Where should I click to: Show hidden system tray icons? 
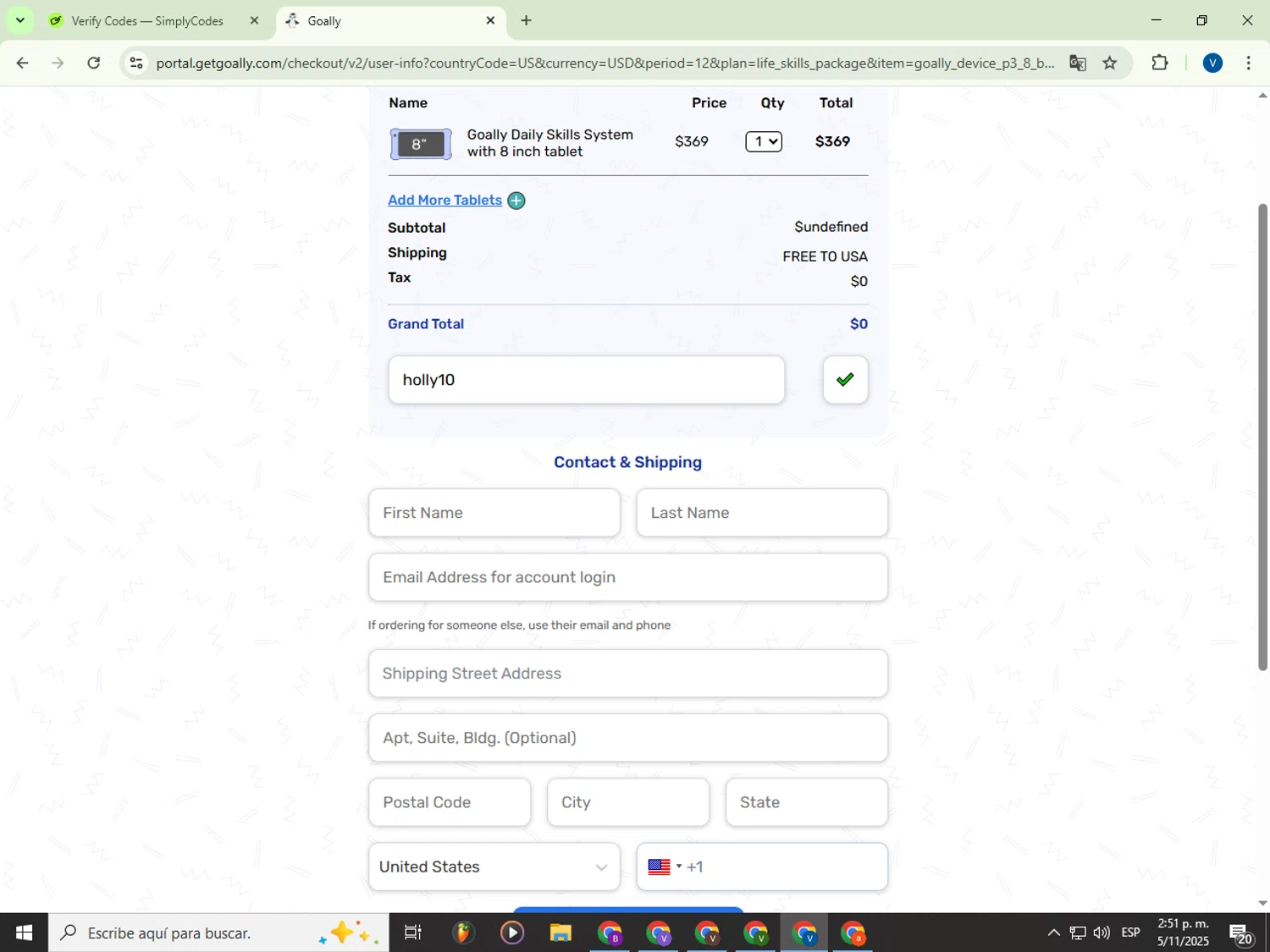(x=1053, y=933)
